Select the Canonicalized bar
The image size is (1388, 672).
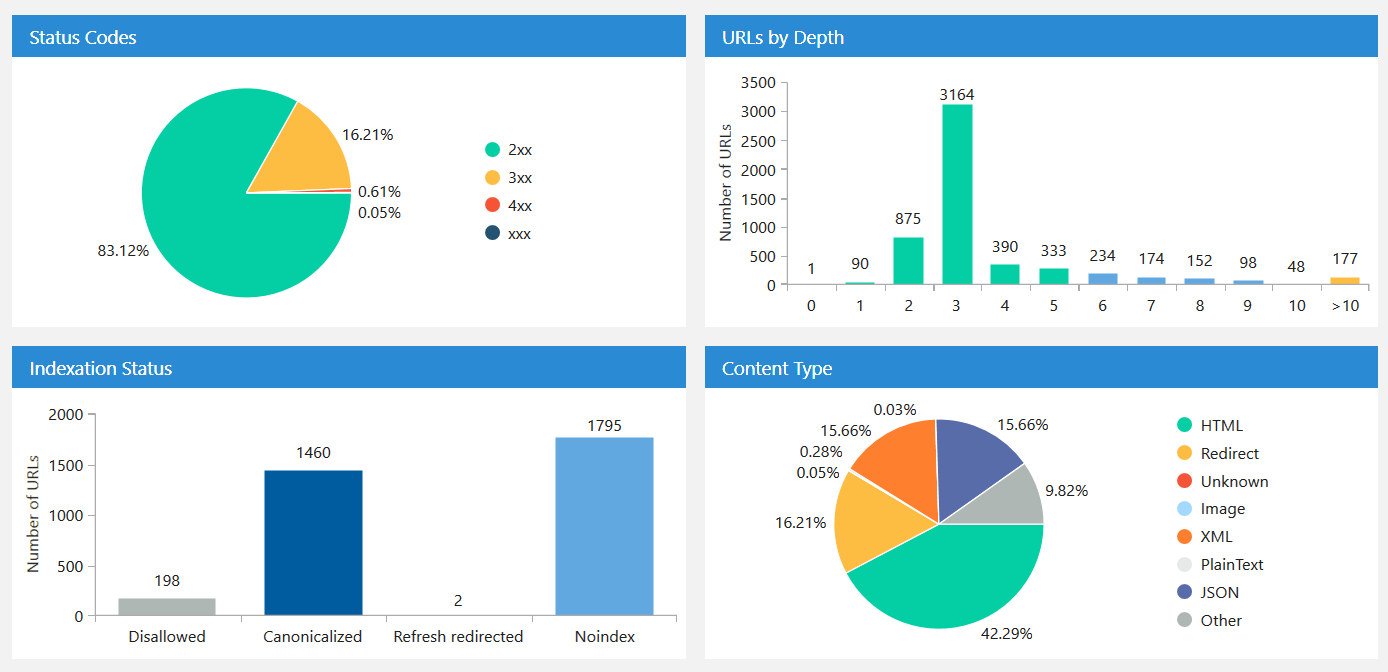(313, 542)
